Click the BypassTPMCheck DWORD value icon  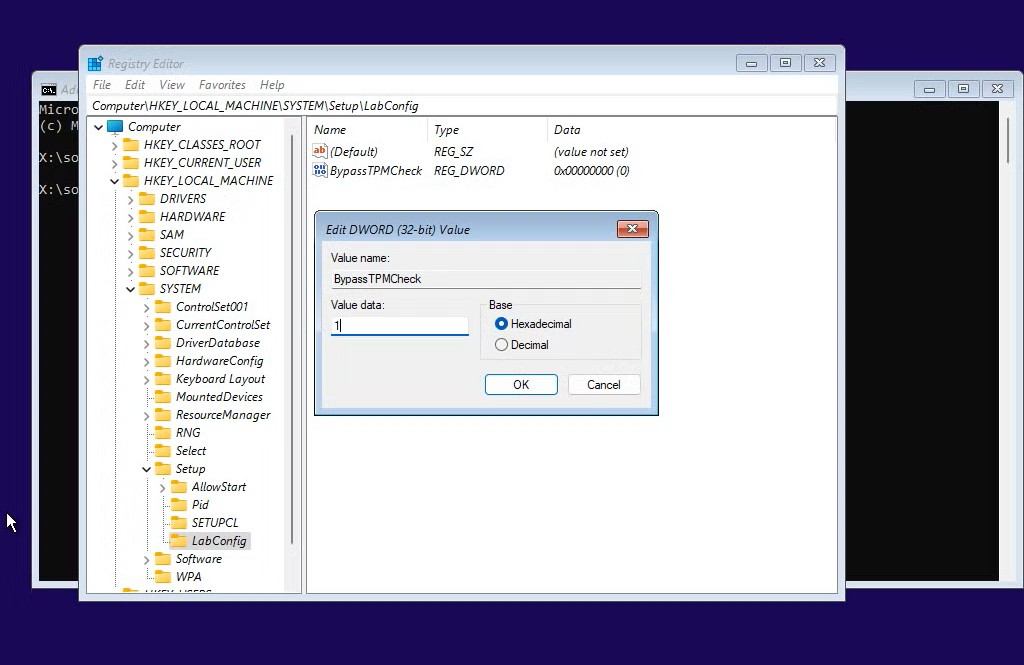tap(320, 171)
